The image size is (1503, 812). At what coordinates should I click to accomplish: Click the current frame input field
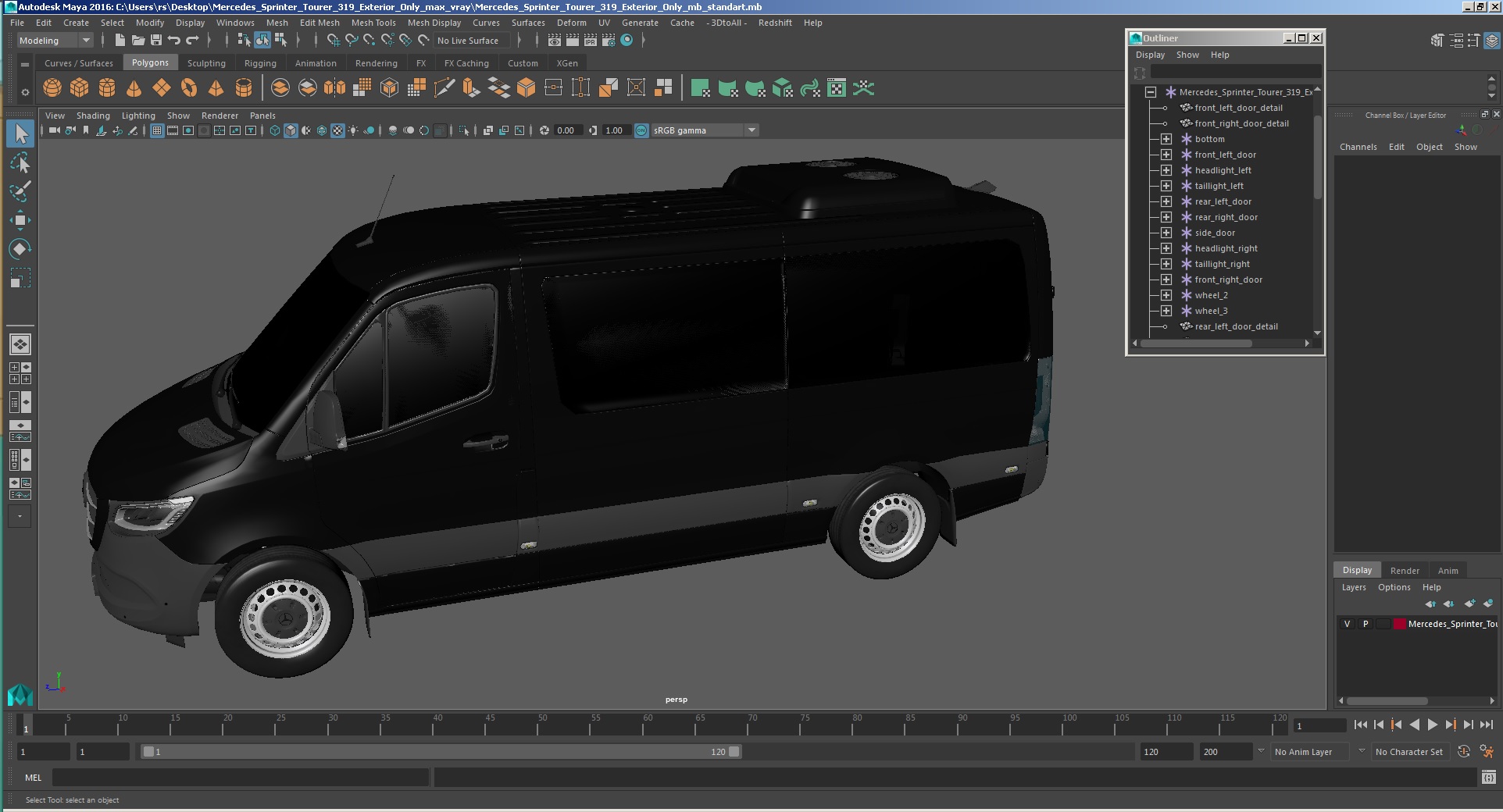[1319, 726]
